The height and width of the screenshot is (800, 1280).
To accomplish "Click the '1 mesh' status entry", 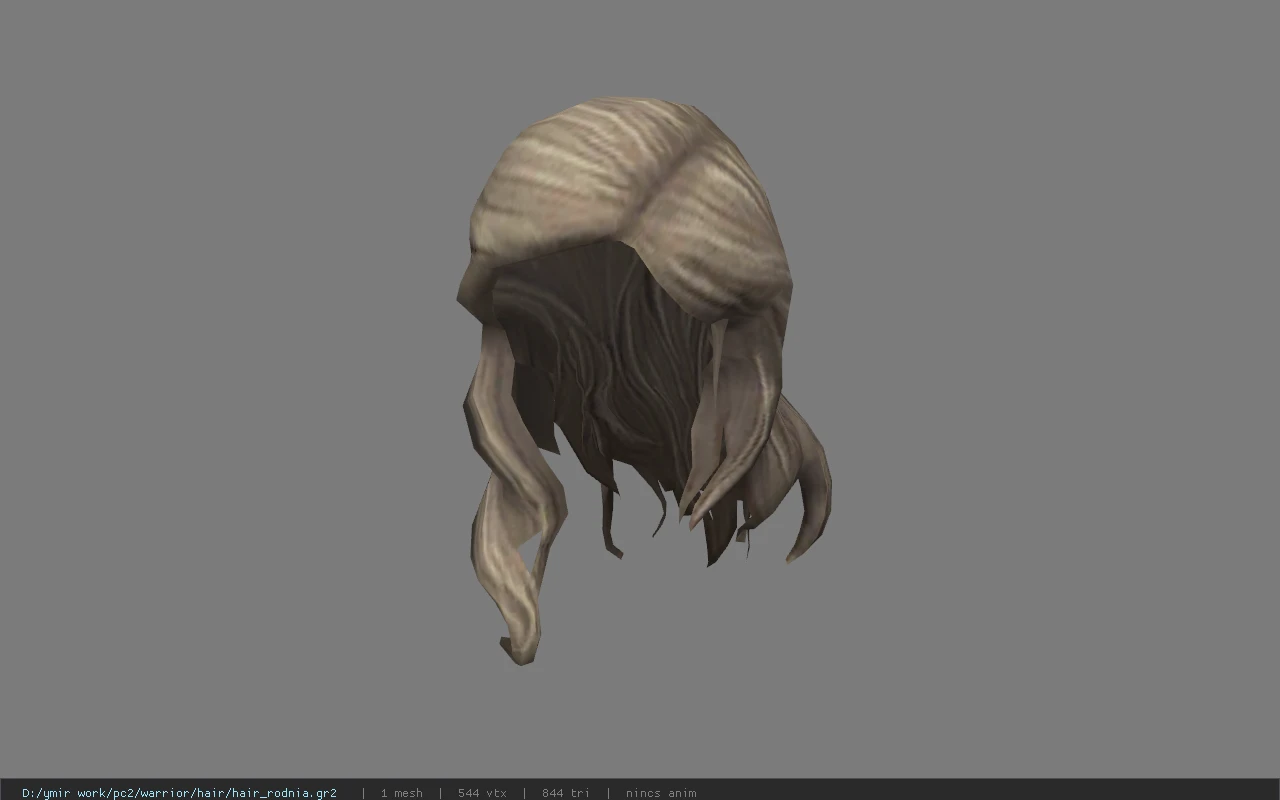I will pos(401,793).
